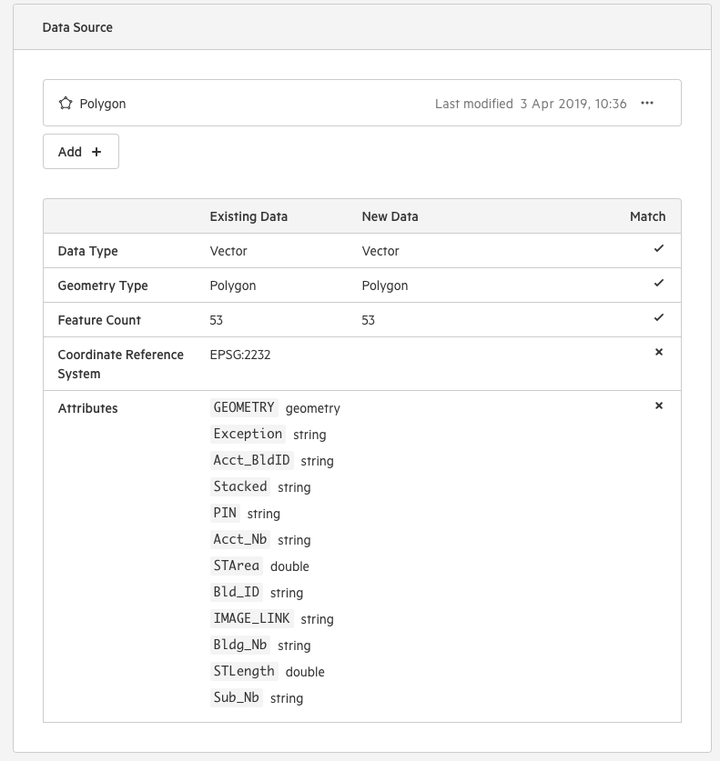Screen dimensions: 720x761
Task: Click the Attributes mismatch X icon
Action: coord(659,405)
